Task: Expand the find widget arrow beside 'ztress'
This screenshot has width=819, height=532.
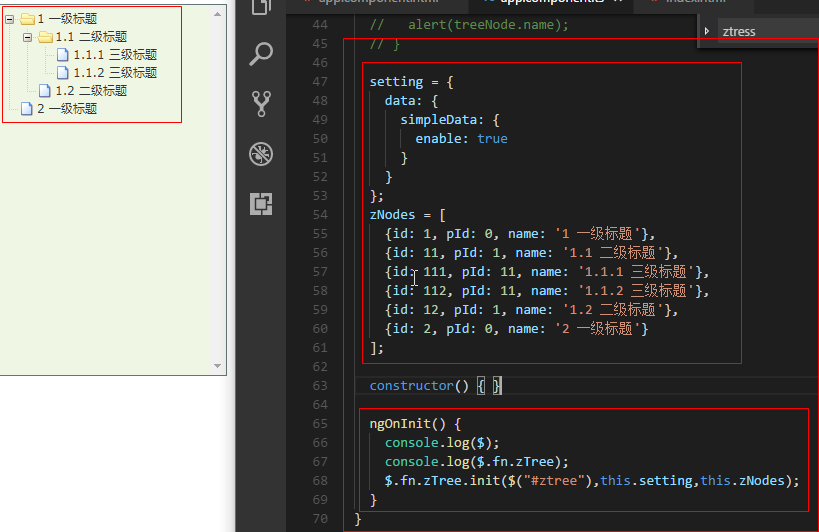Action: pyautogui.click(x=707, y=32)
